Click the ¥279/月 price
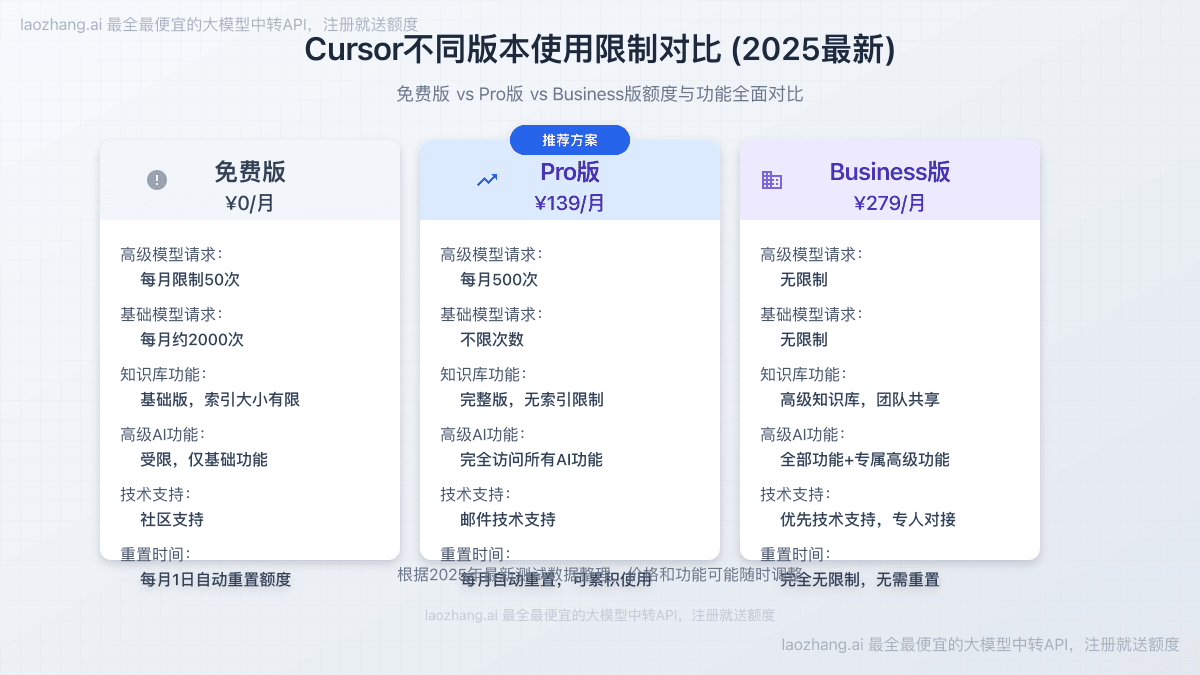 pyautogui.click(x=890, y=203)
